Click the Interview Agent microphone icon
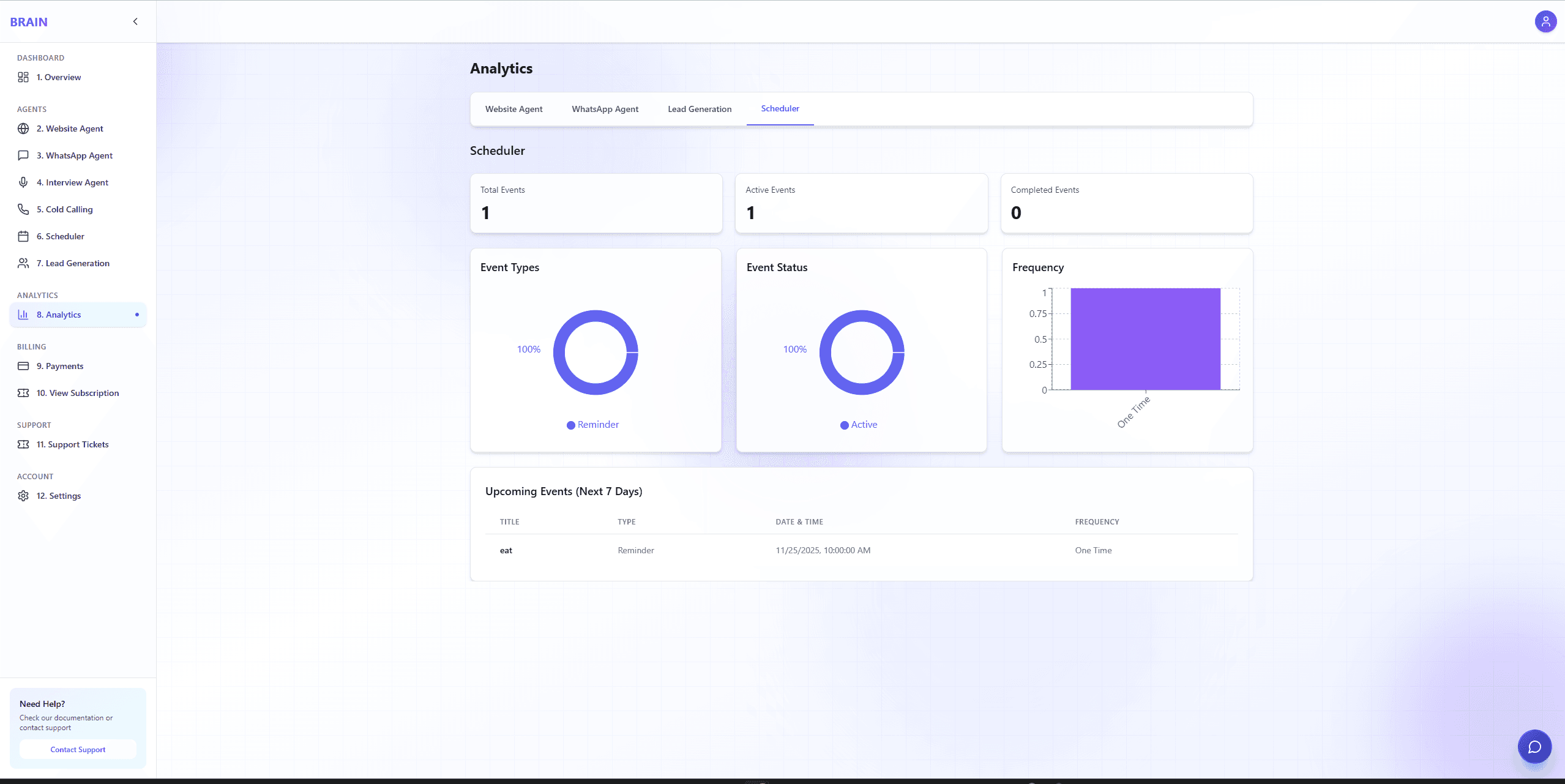This screenshot has width=1565, height=784. click(x=23, y=182)
